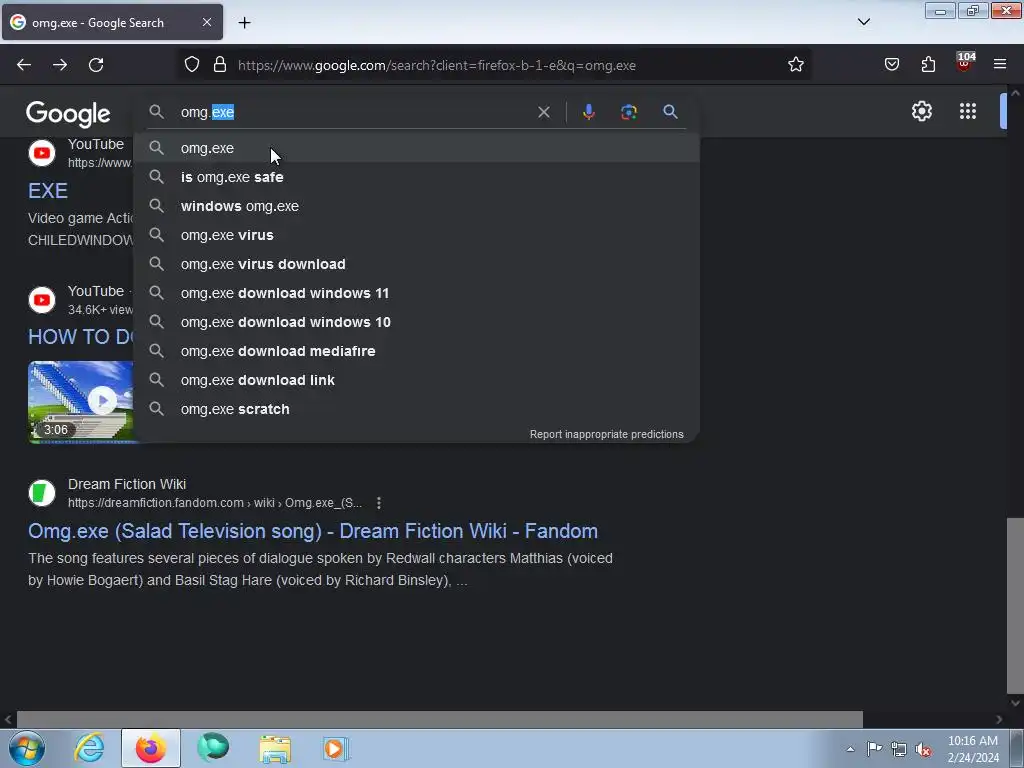Click inside the Google search input field

[x=356, y=112]
